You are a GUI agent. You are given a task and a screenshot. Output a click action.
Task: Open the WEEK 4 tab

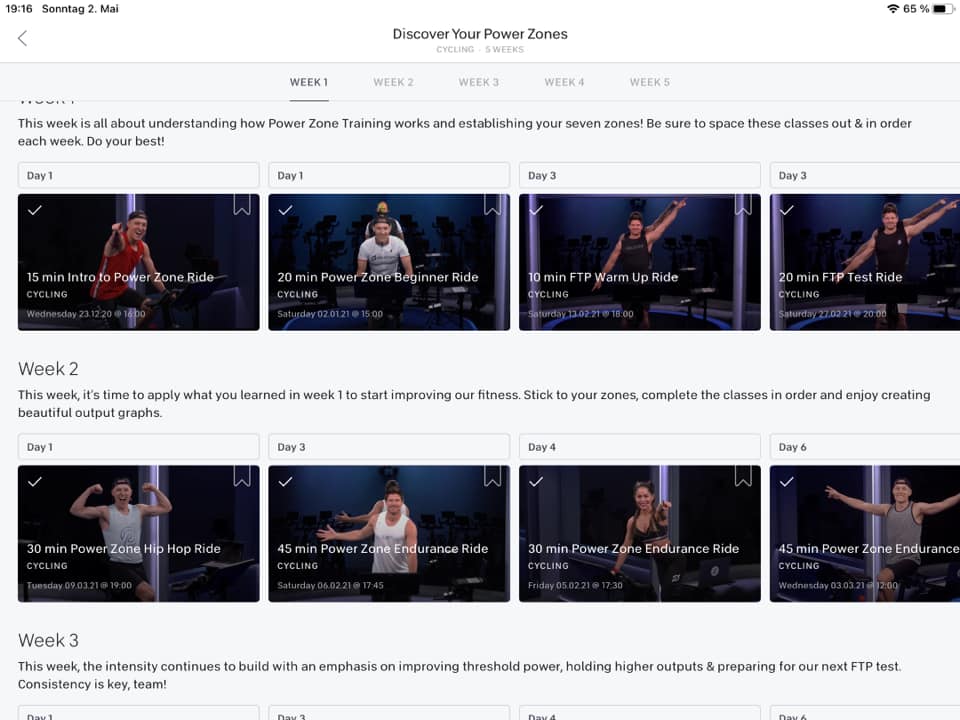564,82
